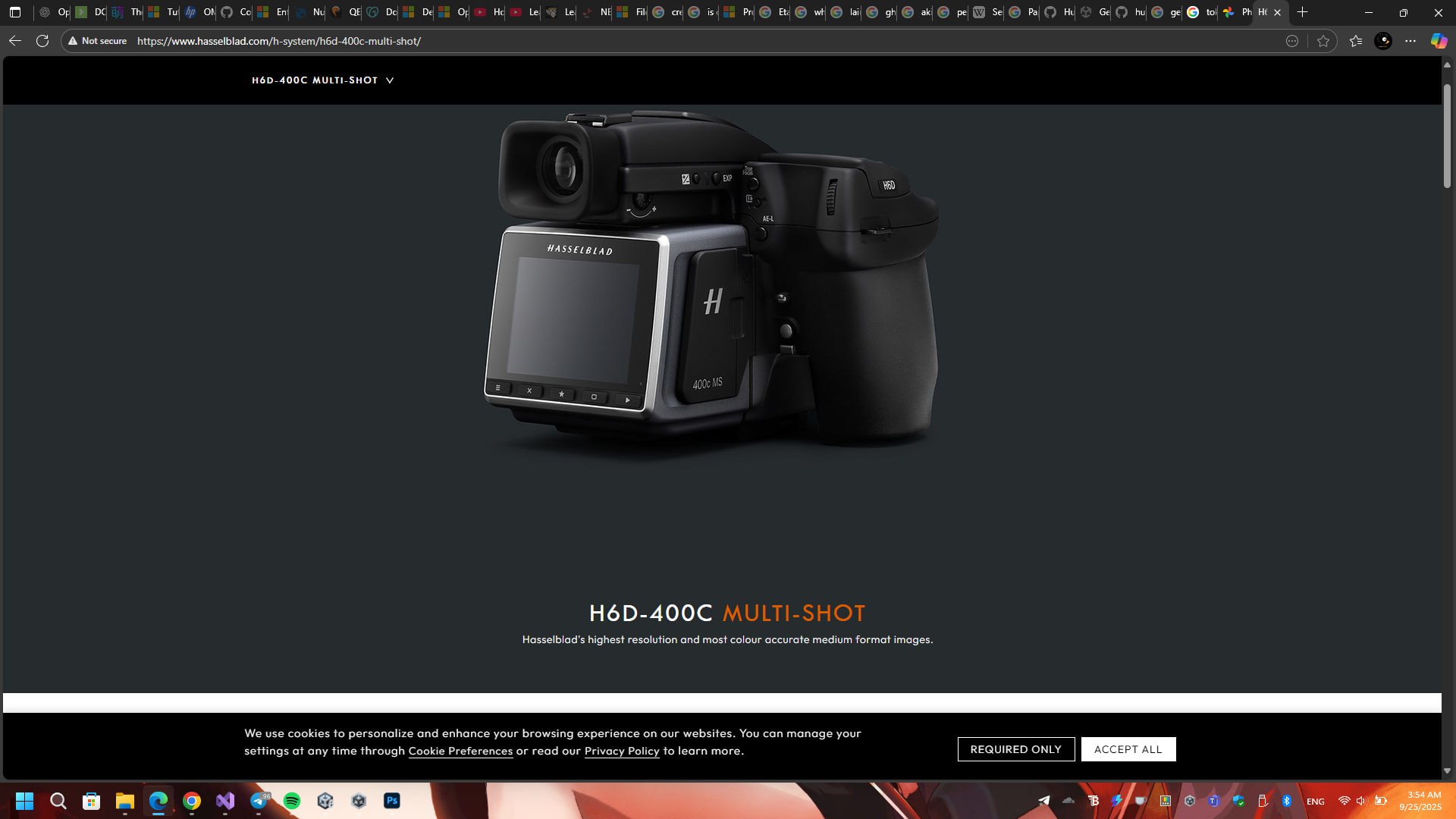Open Photoshop from the taskbar
The image size is (1456, 819).
(x=392, y=801)
